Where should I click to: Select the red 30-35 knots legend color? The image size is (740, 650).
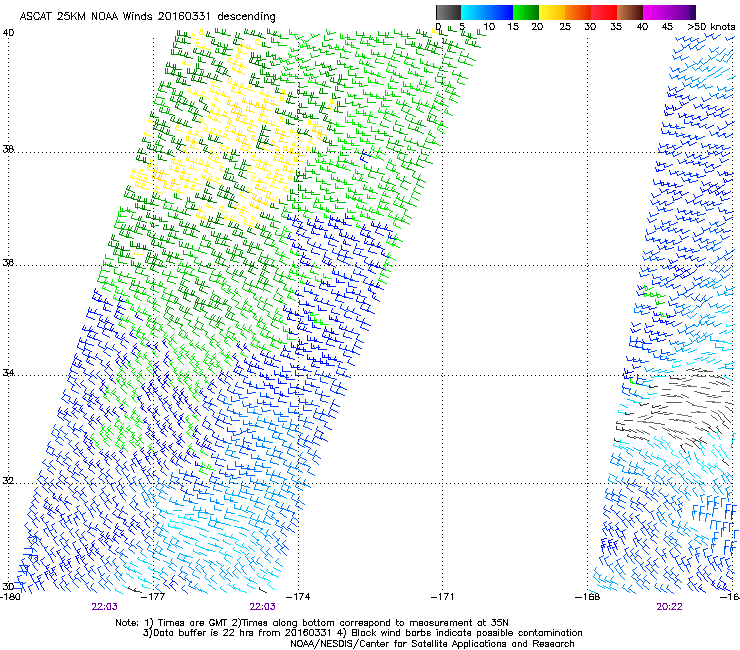pos(604,12)
